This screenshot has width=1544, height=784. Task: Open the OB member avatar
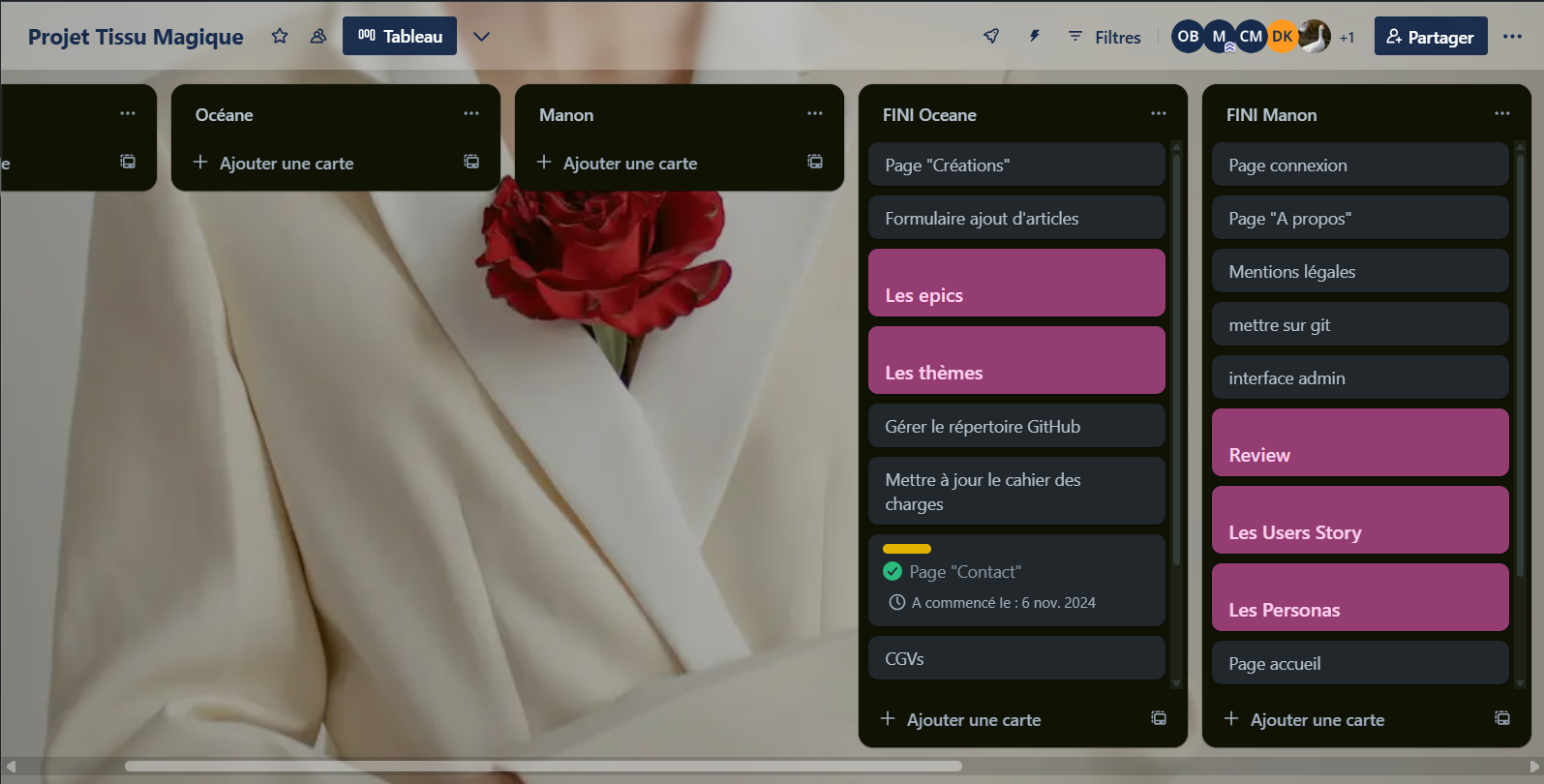(x=1188, y=37)
